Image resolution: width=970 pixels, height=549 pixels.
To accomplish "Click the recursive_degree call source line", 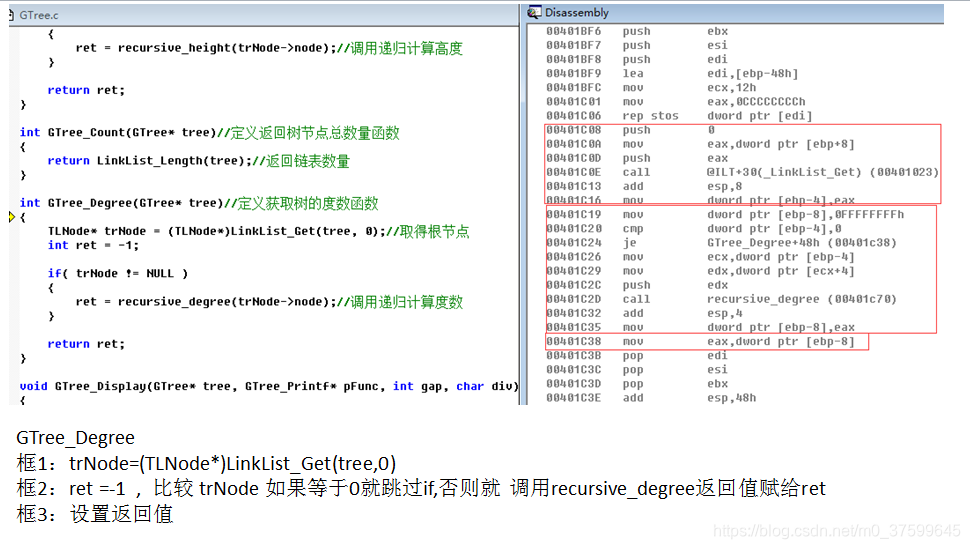I will tap(269, 301).
